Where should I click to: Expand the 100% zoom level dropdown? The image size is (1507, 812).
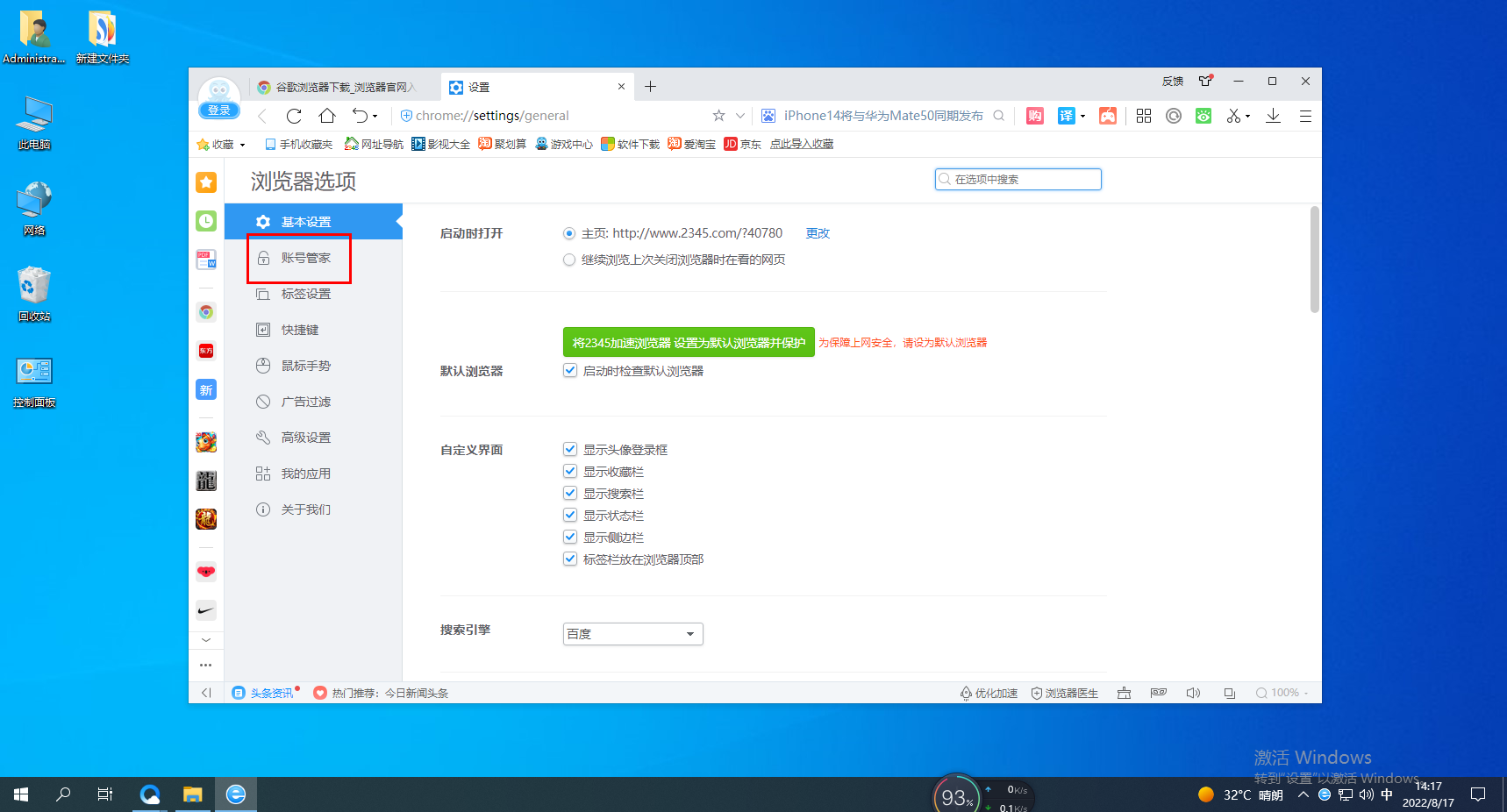1305,693
